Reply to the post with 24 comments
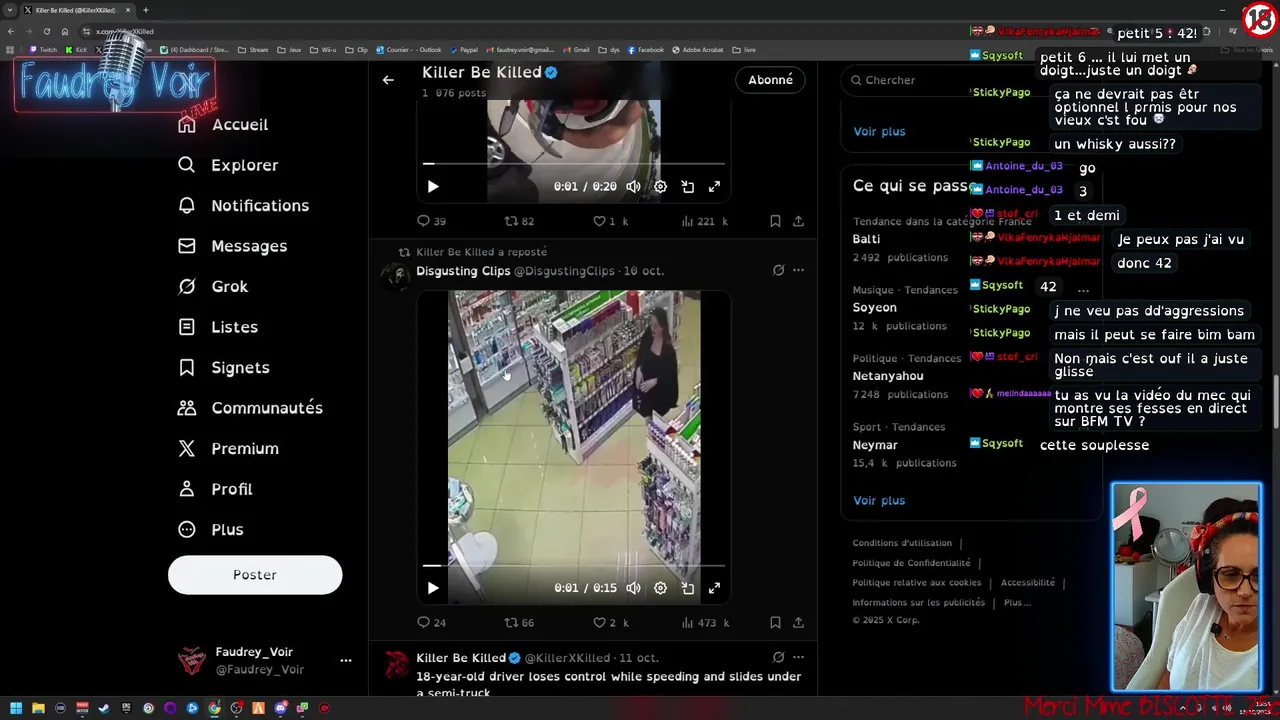 point(431,622)
